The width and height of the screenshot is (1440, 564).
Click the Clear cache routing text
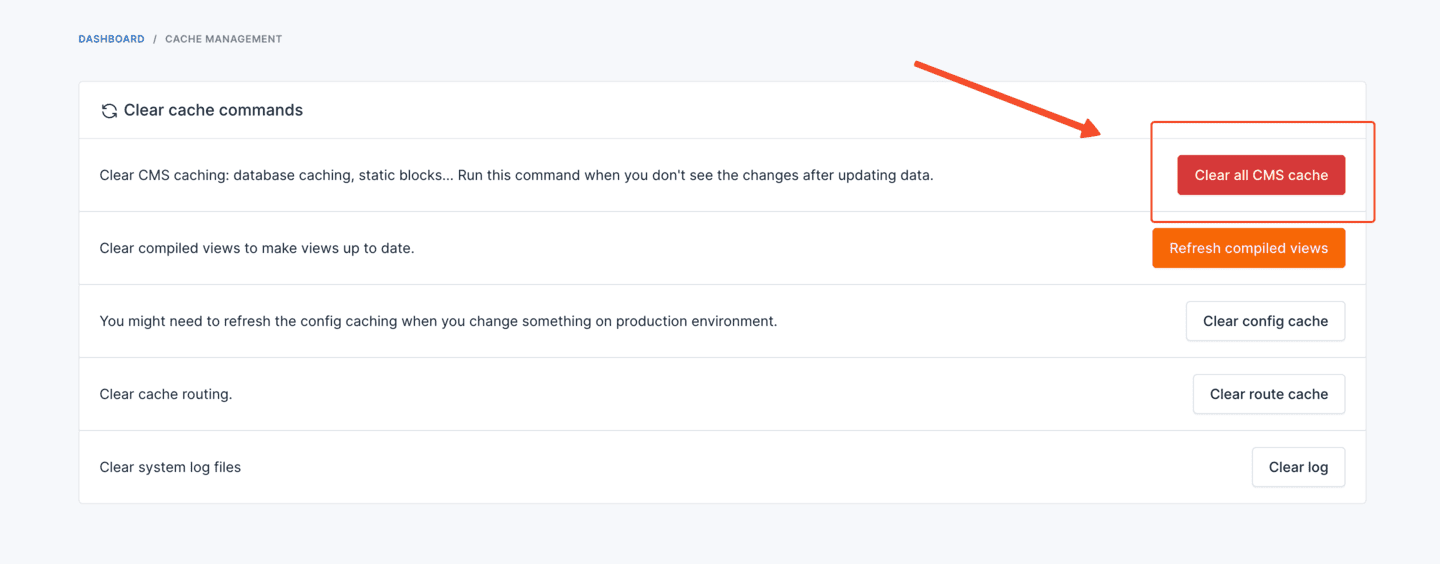(x=166, y=394)
